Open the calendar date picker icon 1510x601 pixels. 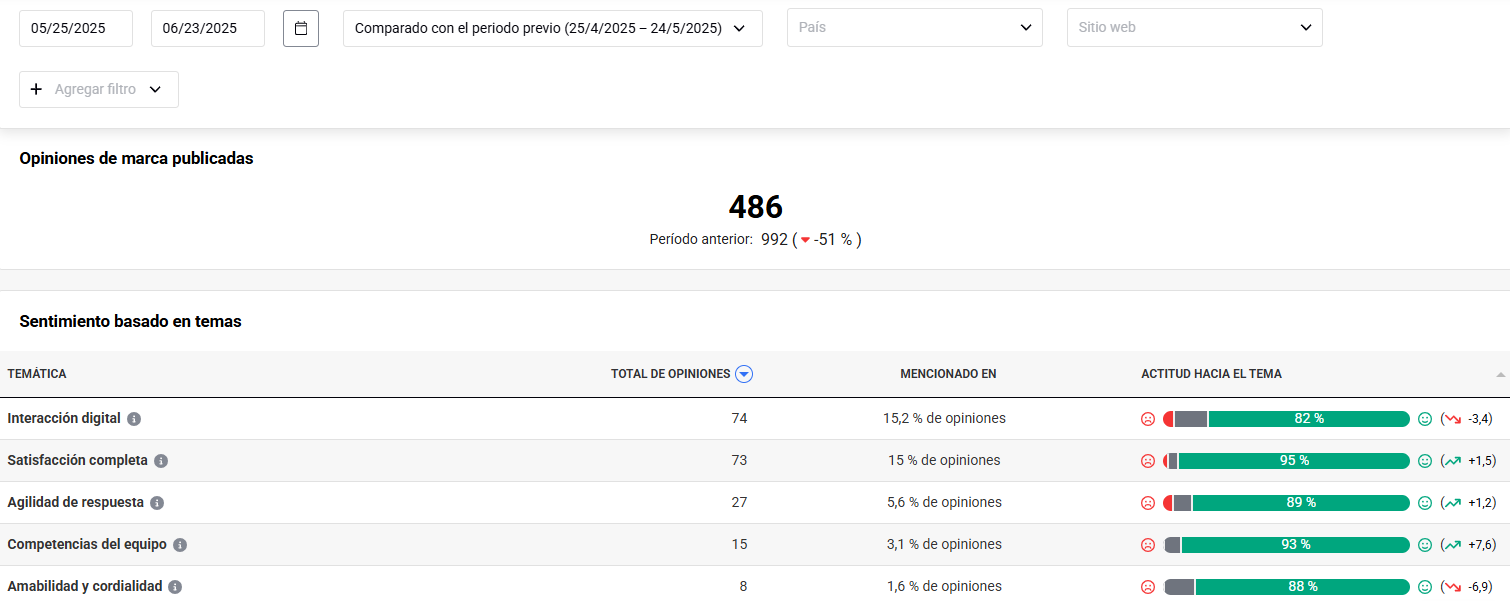click(x=301, y=28)
